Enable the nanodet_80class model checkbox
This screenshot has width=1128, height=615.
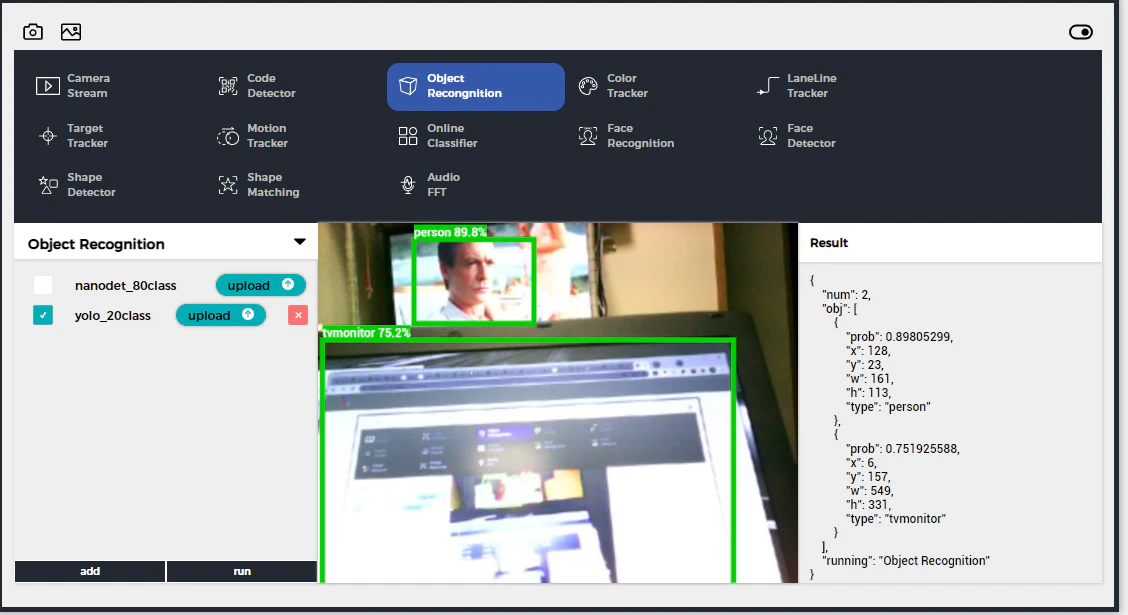(43, 285)
